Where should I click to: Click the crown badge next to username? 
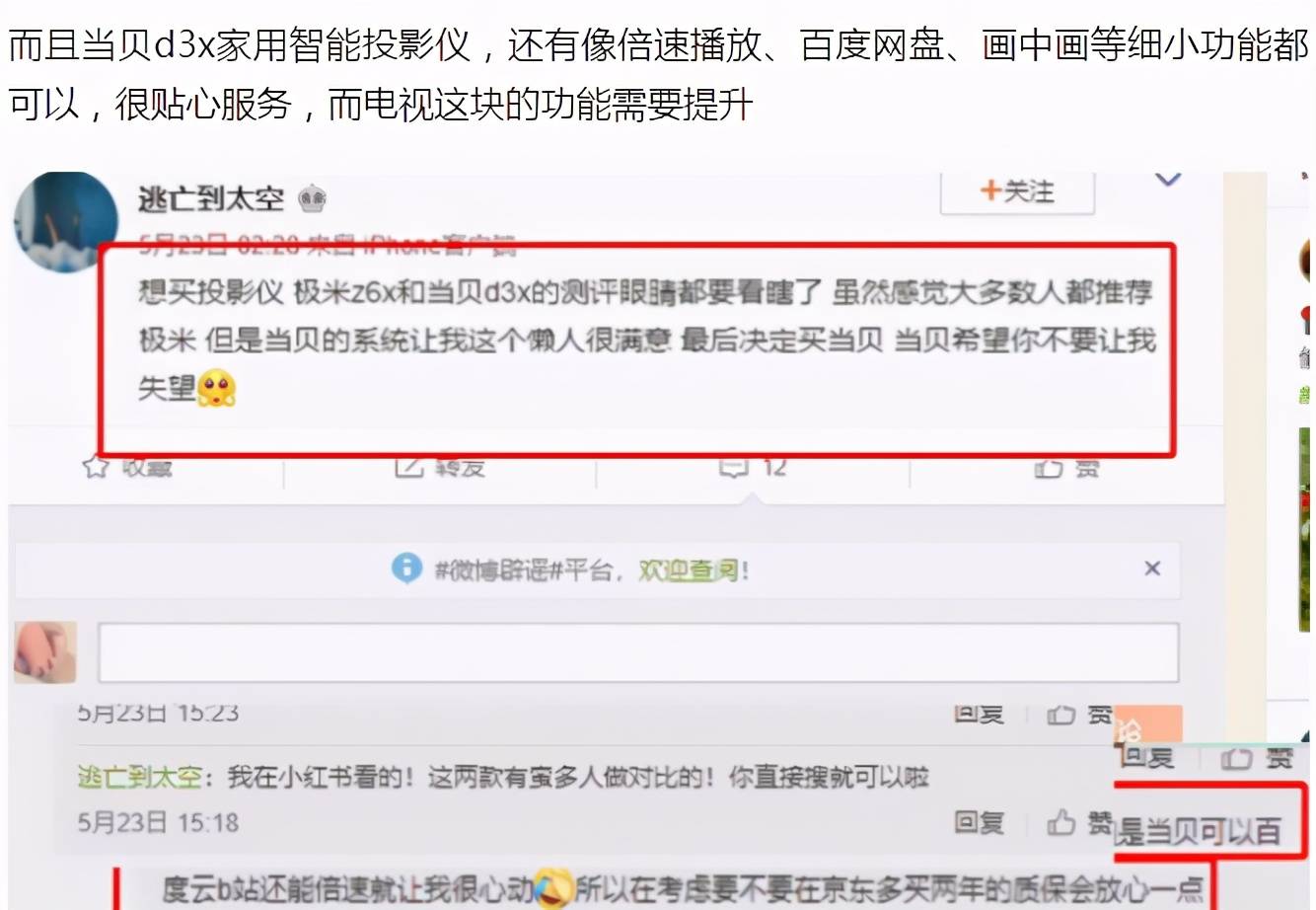click(x=313, y=200)
